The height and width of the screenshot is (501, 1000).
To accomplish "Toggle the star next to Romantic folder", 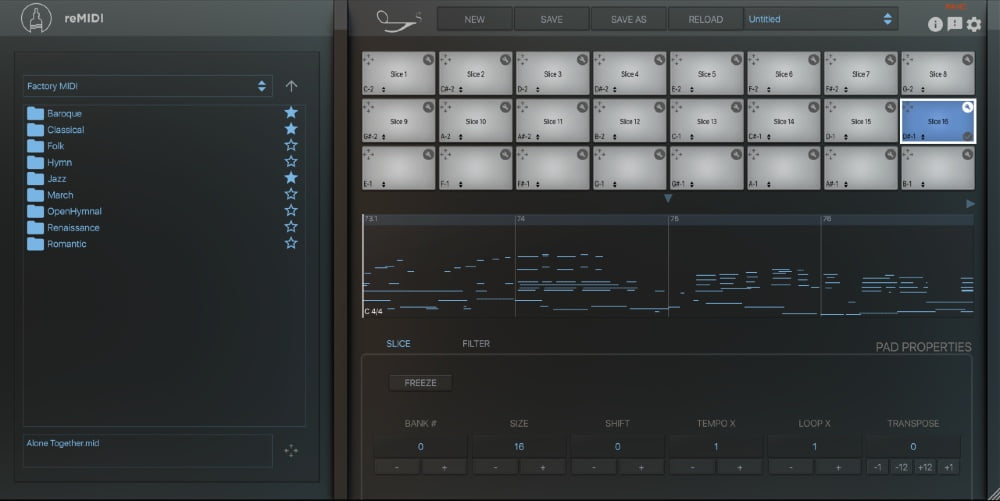I will pyautogui.click(x=291, y=243).
